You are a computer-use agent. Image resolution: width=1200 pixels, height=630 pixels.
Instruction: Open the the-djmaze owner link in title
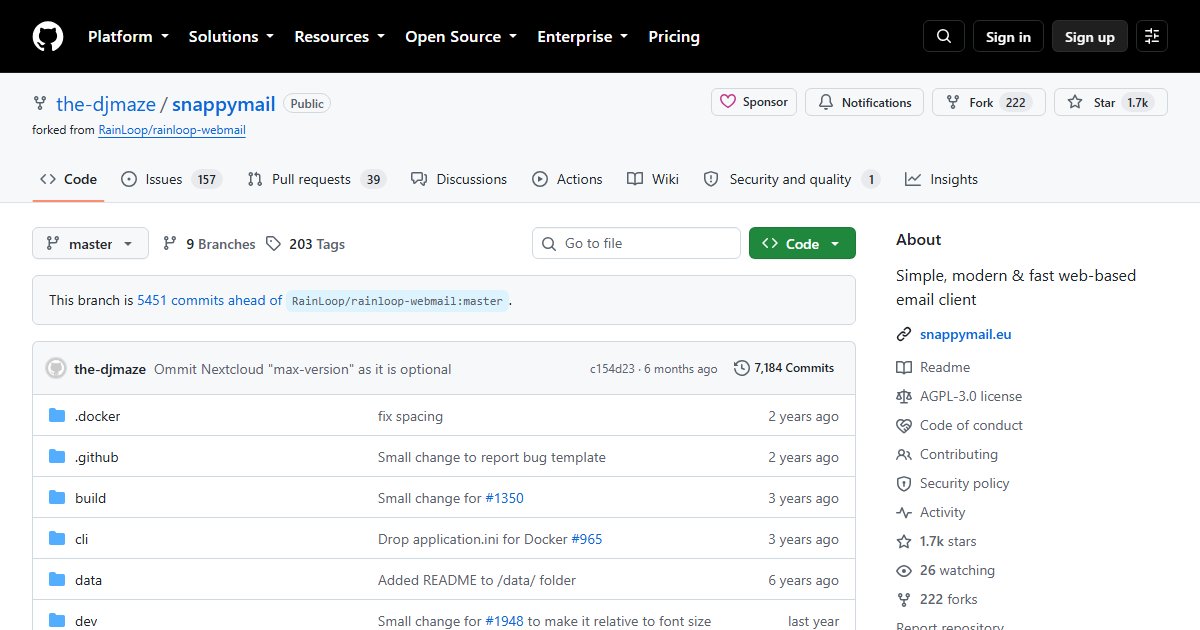coord(104,103)
